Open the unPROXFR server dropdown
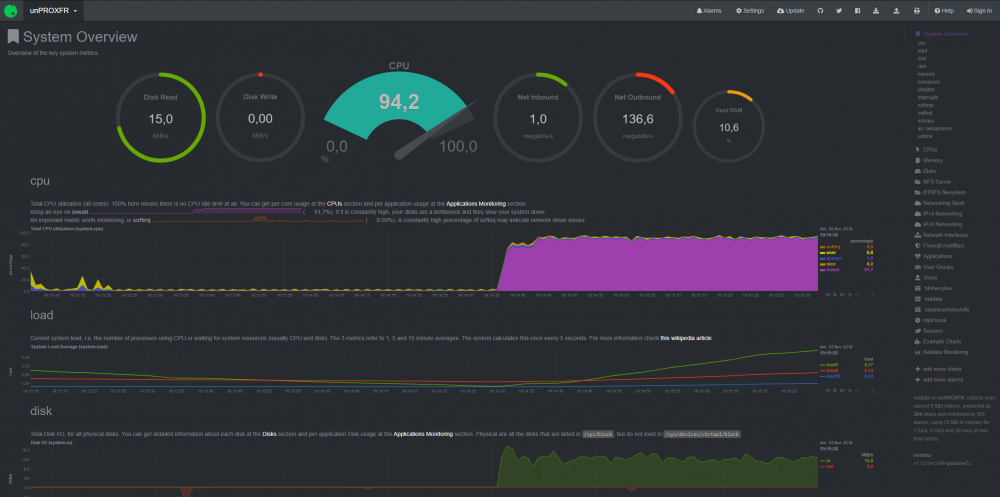 pos(54,11)
